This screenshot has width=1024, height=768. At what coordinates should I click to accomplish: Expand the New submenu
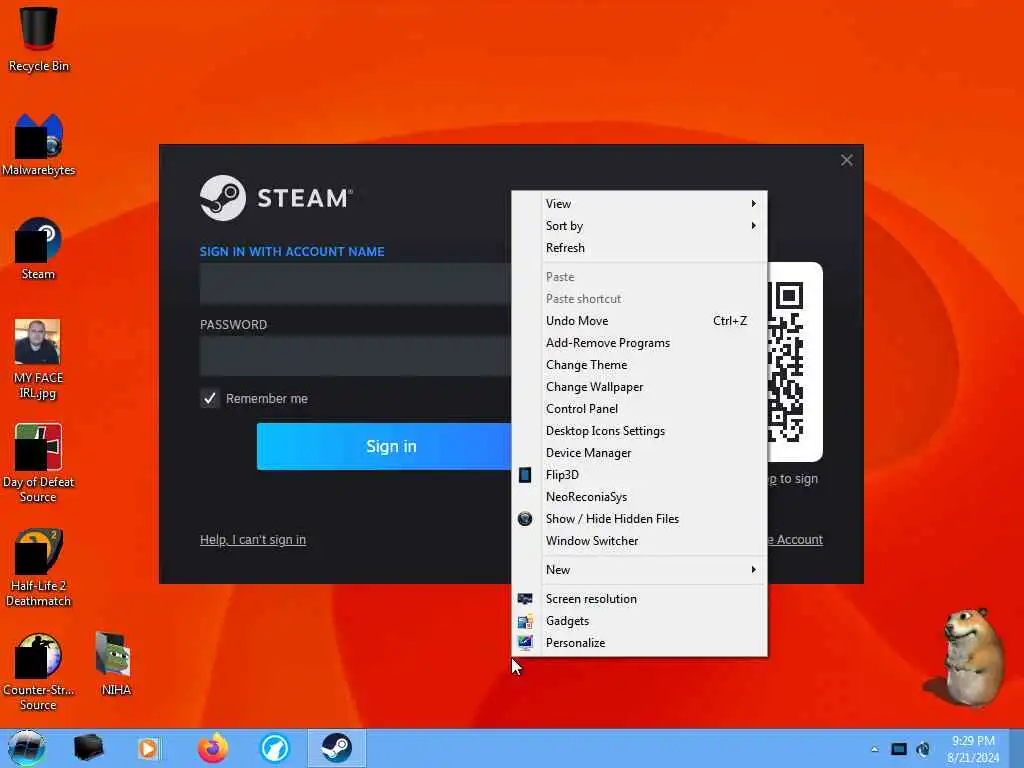(639, 570)
